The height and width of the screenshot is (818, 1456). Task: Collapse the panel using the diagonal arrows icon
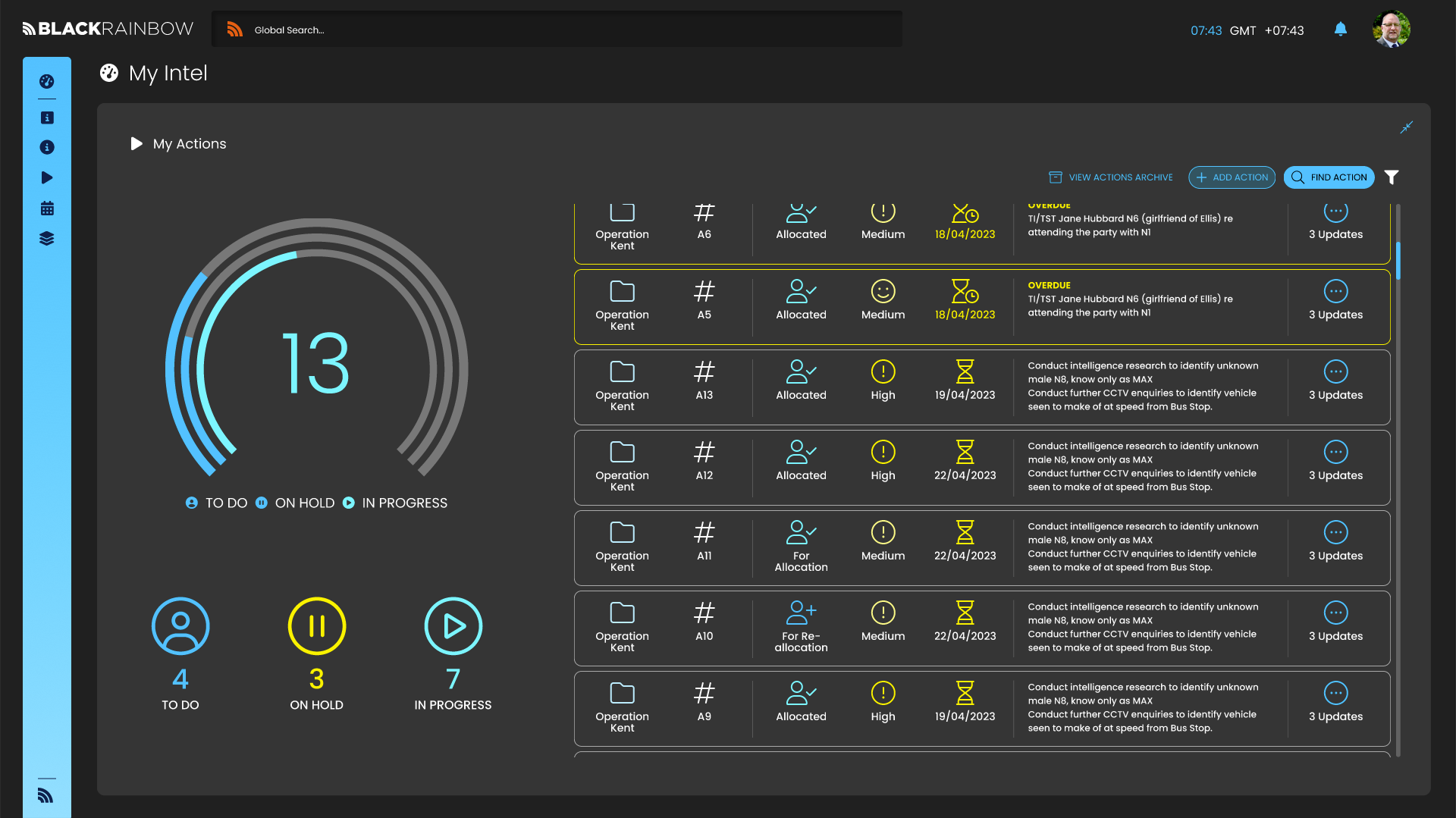click(1407, 127)
